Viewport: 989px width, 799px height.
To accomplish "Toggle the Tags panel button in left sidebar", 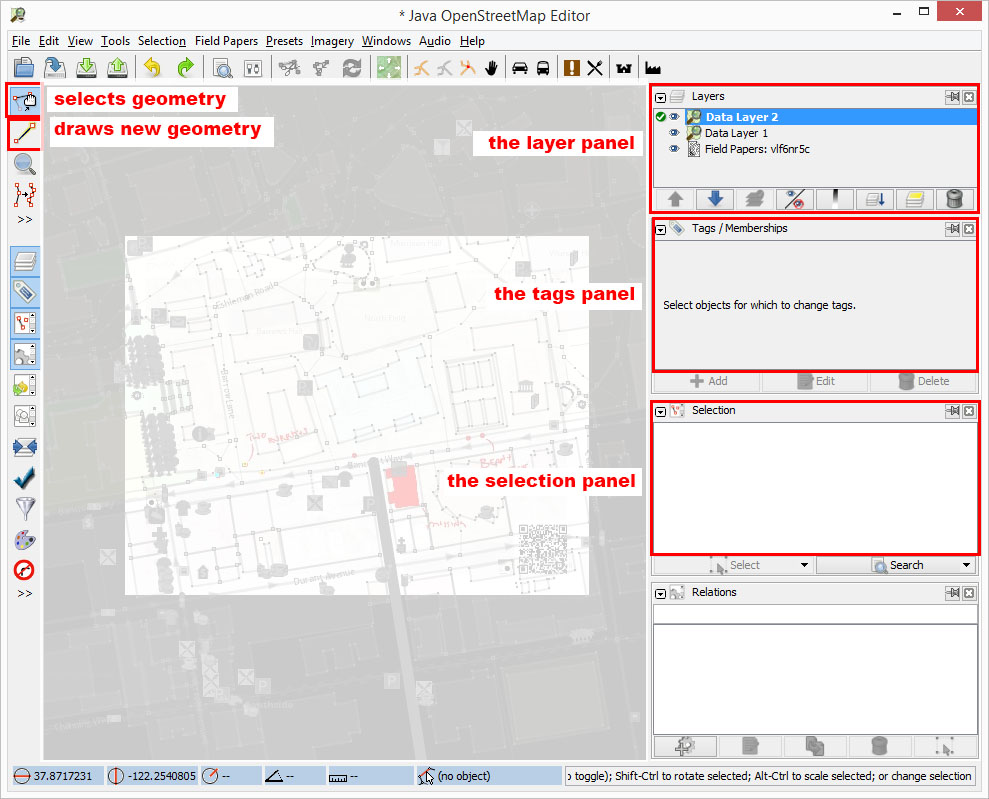I will click(x=25, y=292).
